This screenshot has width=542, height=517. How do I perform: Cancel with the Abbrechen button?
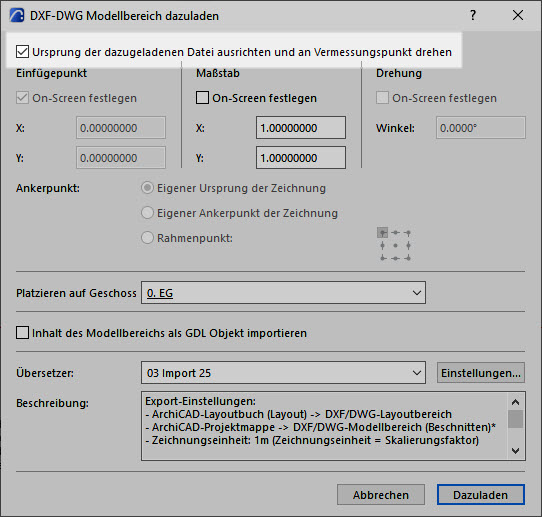tap(381, 495)
